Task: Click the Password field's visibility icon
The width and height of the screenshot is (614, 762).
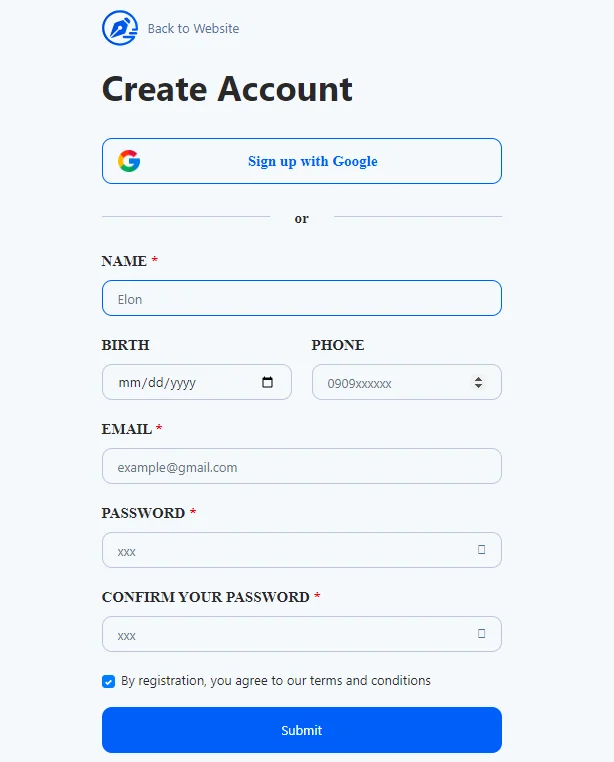Action: coord(481,550)
